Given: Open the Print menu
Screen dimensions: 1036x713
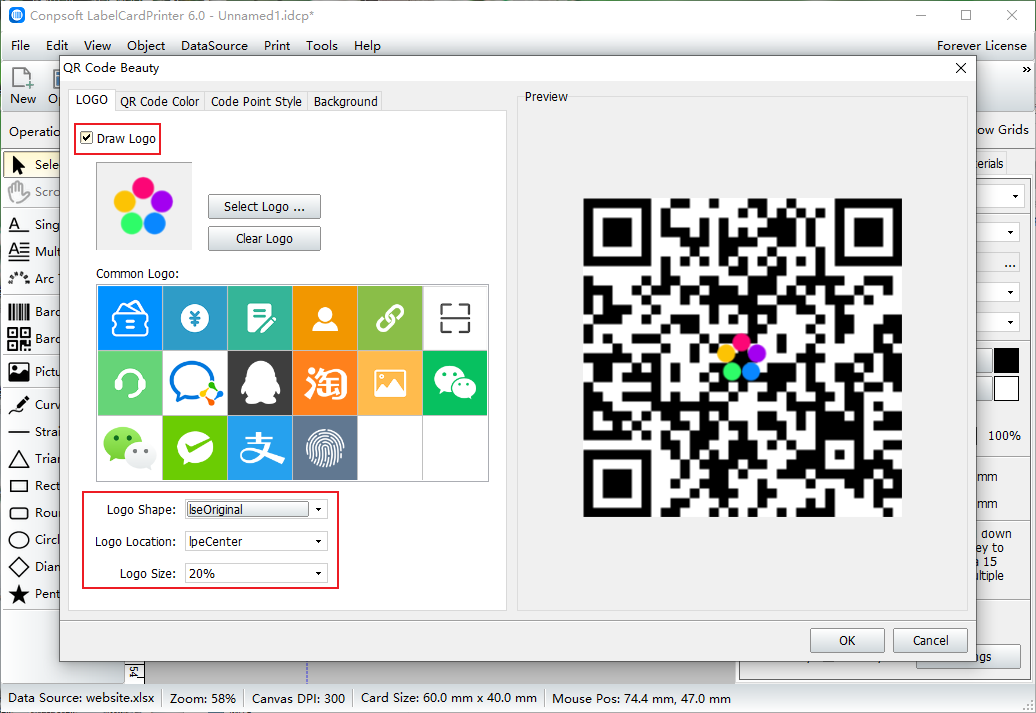Looking at the screenshot, I should [277, 46].
